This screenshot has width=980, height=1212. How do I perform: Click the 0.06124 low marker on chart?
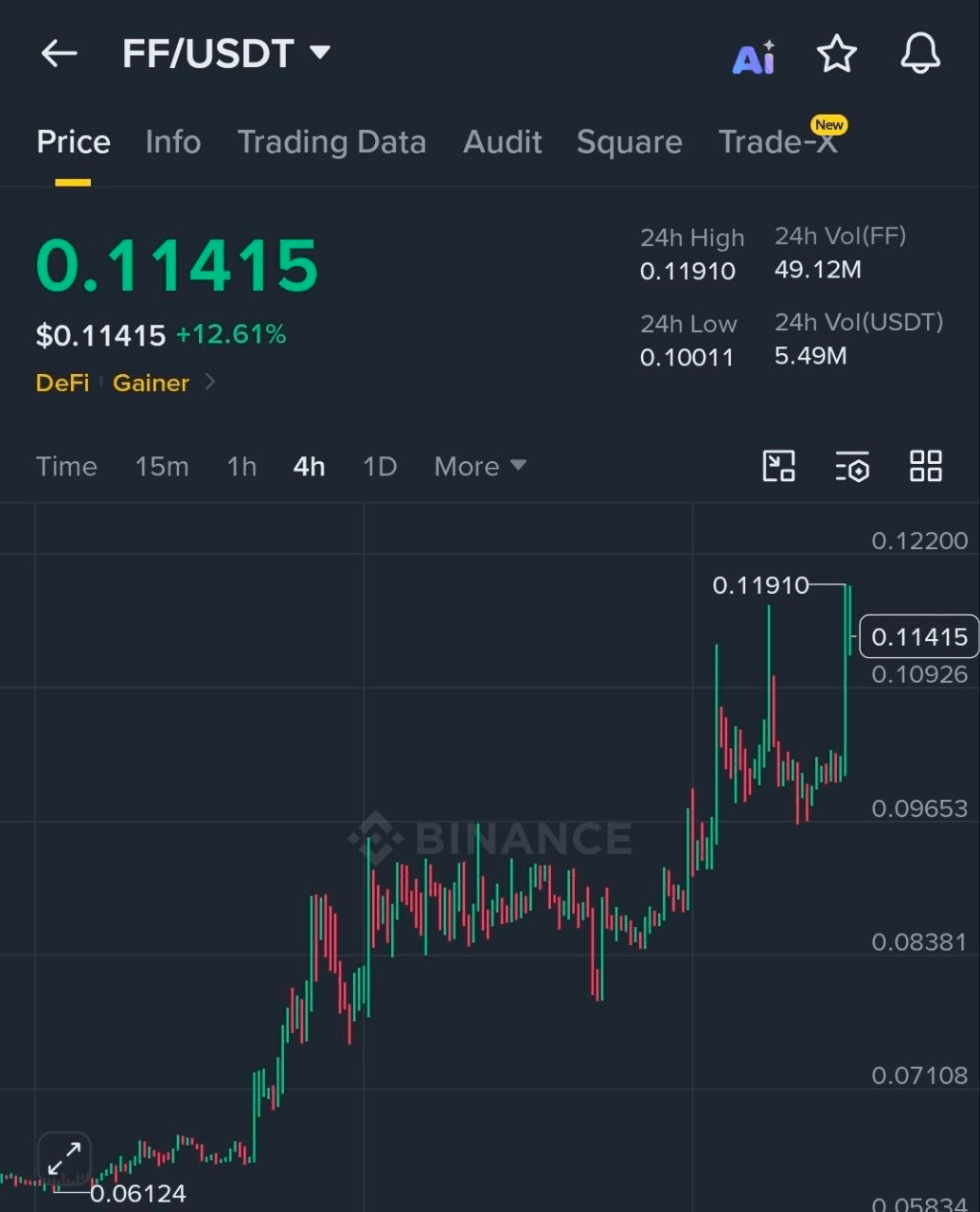tap(138, 1193)
